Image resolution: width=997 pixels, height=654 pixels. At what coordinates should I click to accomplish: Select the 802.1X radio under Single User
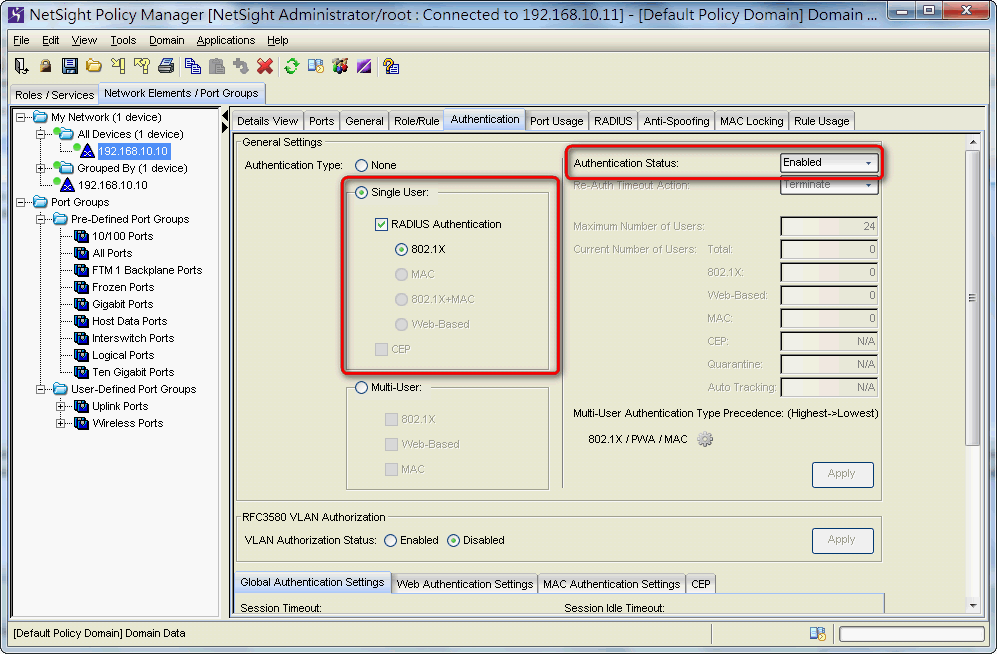401,249
